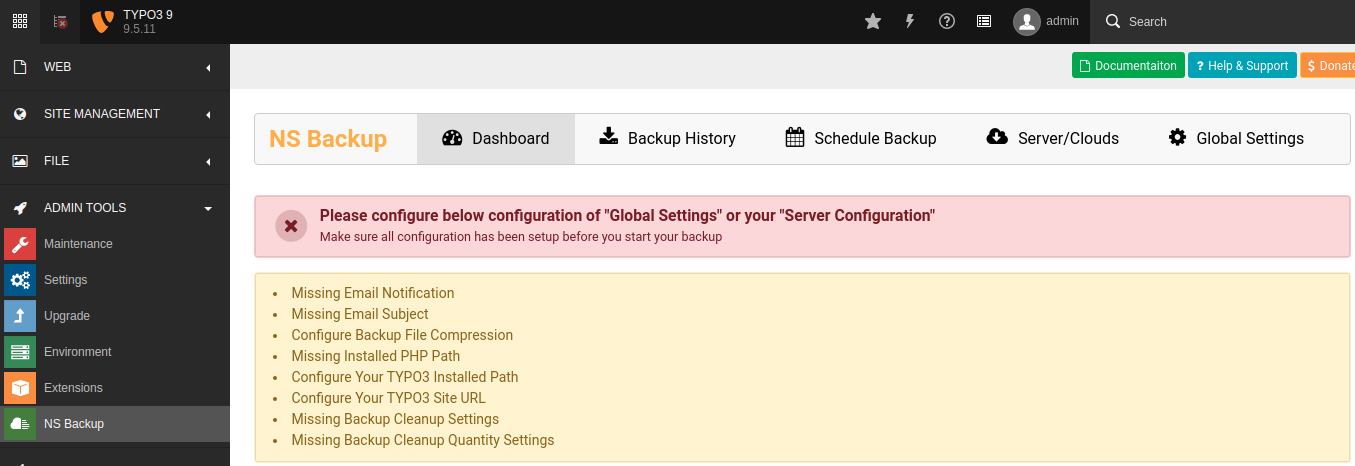This screenshot has width=1355, height=466.
Task: Open the help question mark icon
Action: tap(947, 21)
